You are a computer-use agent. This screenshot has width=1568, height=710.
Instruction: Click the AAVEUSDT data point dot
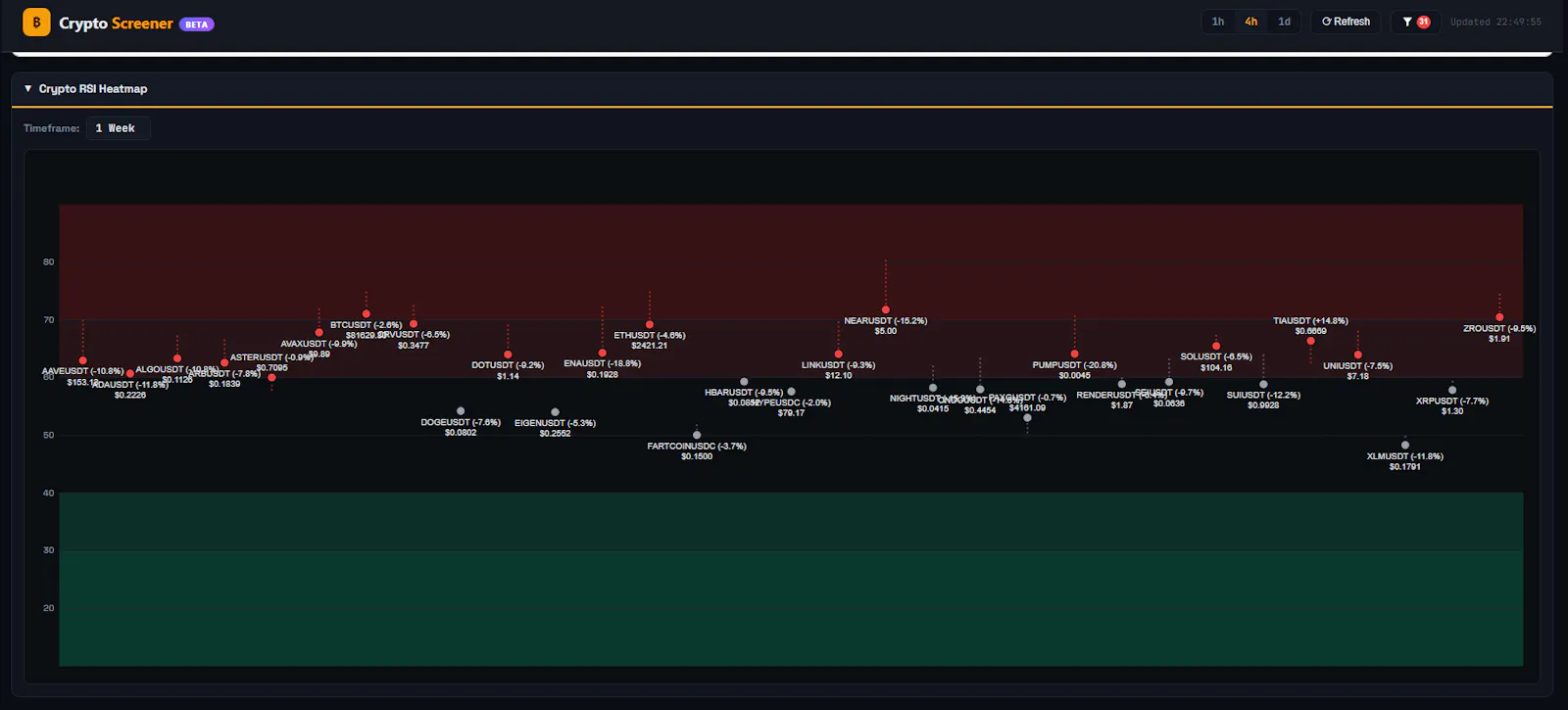83,360
